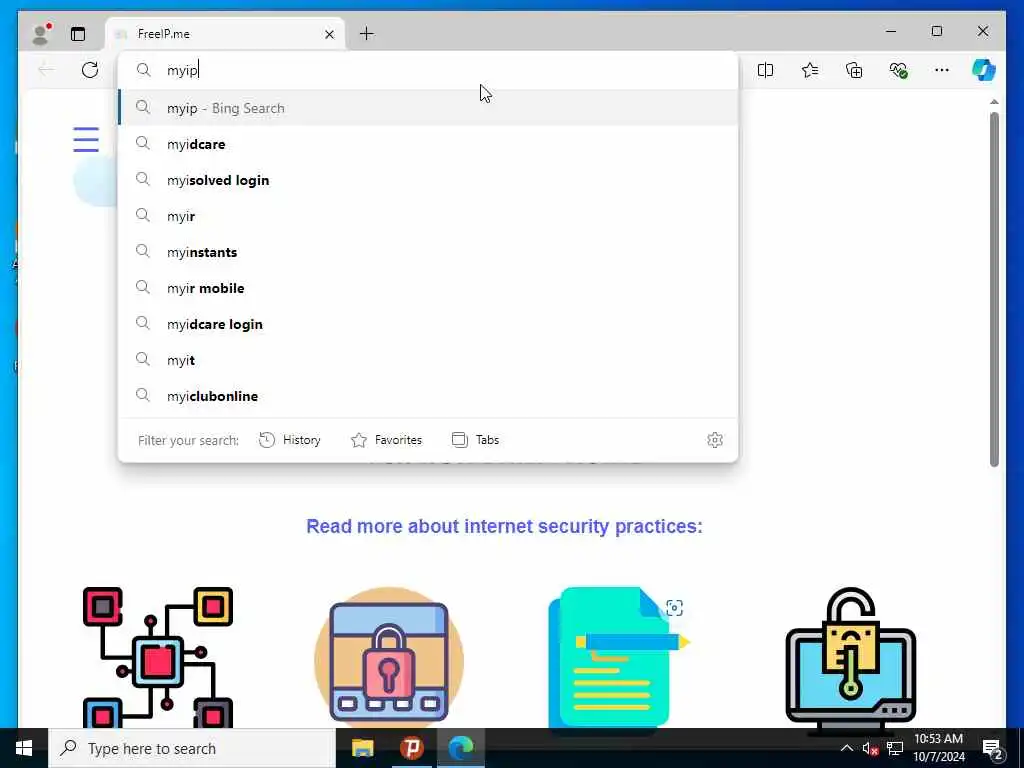Image resolution: width=1024 pixels, height=768 pixels.
Task: Open the tab actions menu icon
Action: [x=78, y=34]
